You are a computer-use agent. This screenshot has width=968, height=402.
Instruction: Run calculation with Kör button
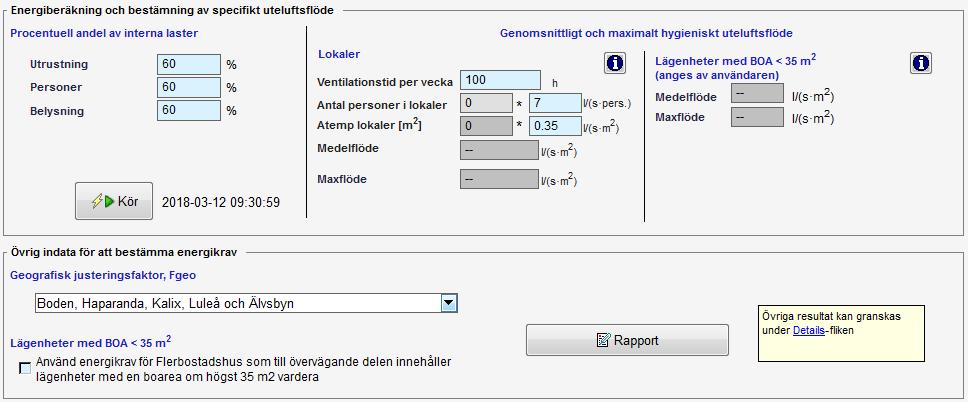(114, 201)
